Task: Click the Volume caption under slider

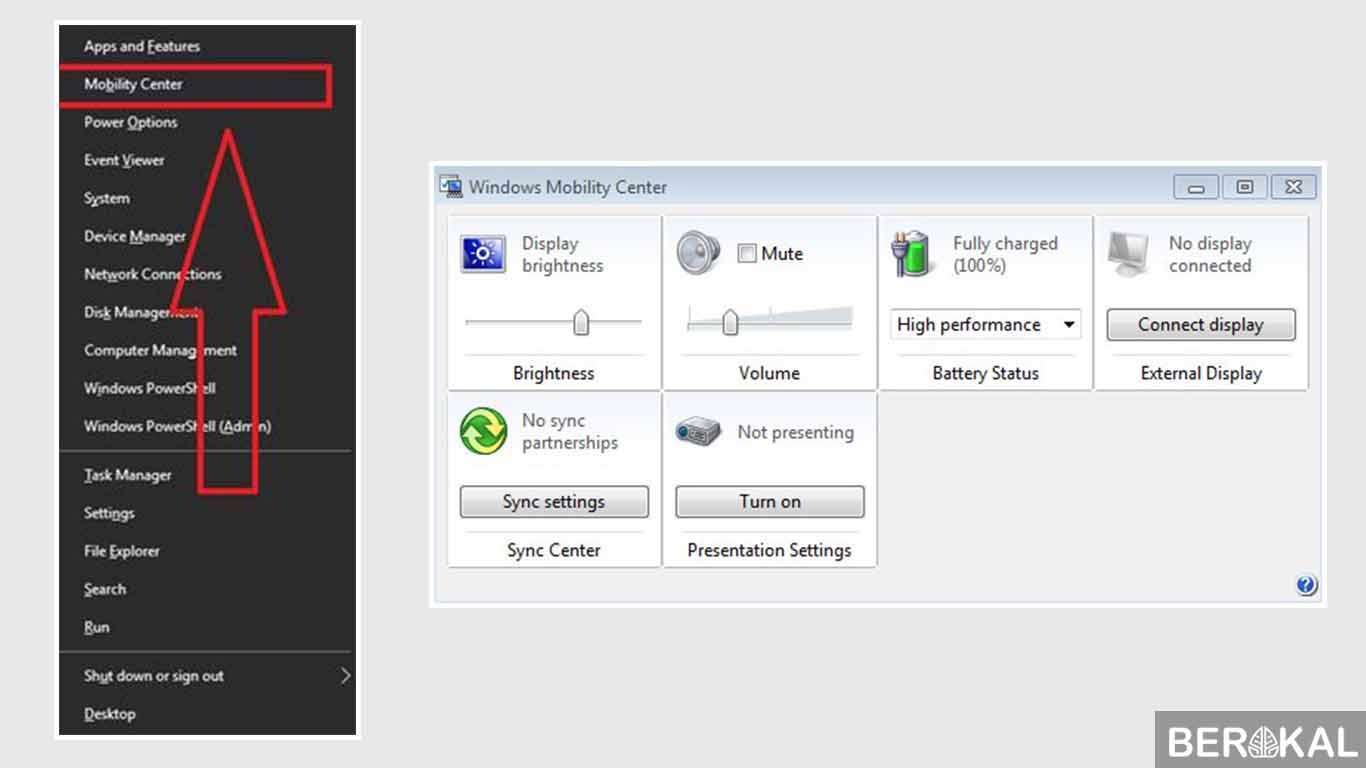Action: [769, 373]
